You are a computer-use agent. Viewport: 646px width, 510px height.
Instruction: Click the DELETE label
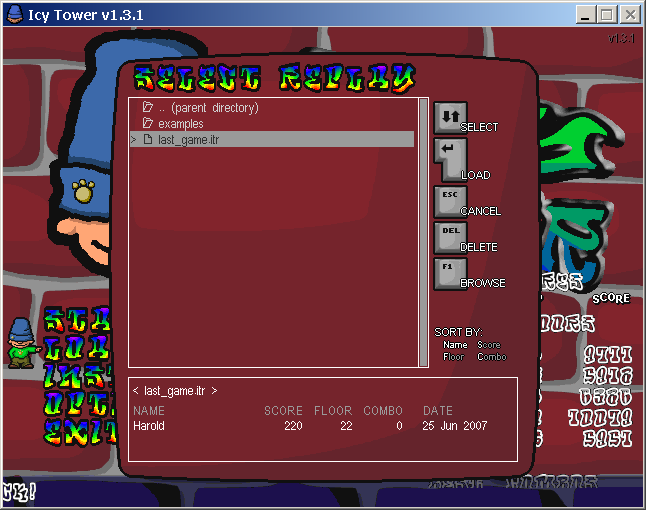click(x=479, y=247)
